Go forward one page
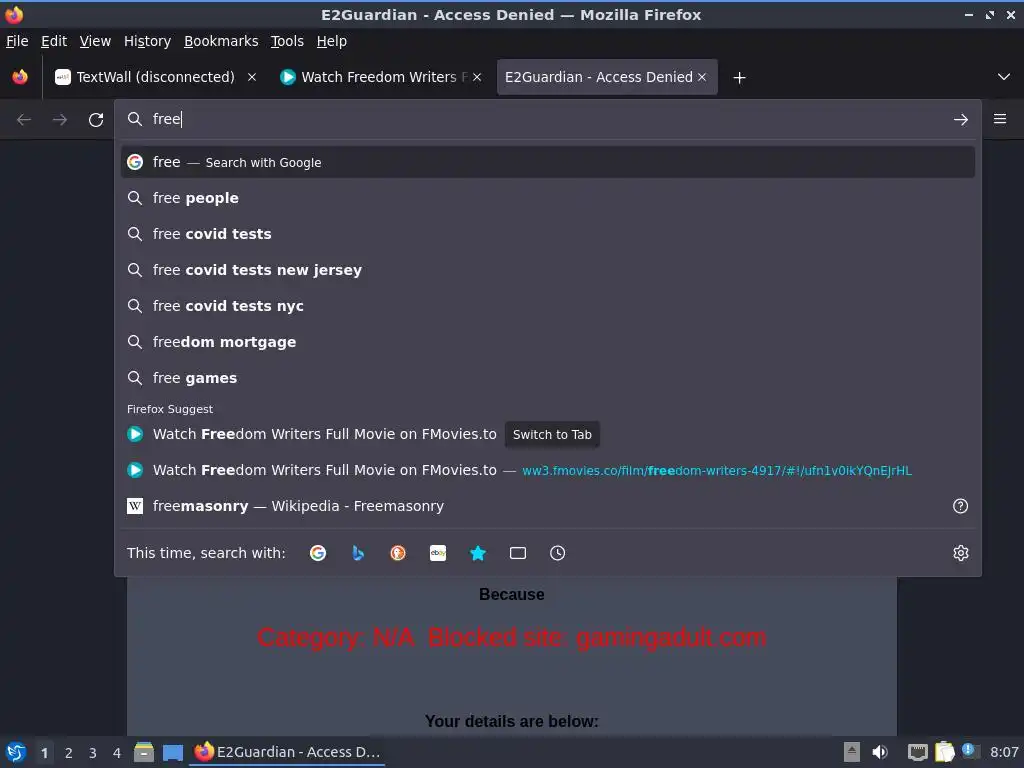Screen dimensions: 1024x768 (60, 120)
